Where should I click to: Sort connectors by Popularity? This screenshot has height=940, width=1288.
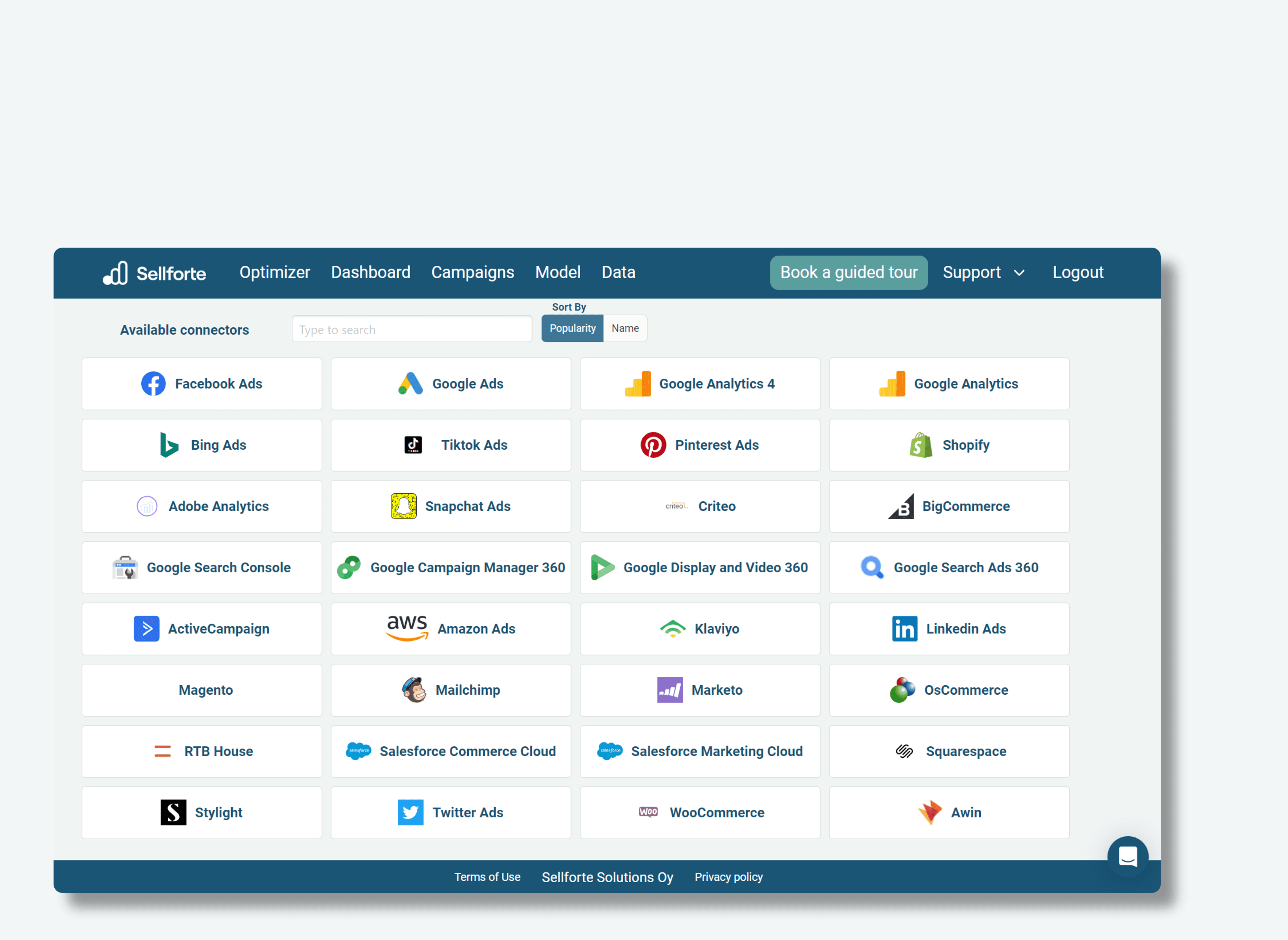tap(572, 328)
